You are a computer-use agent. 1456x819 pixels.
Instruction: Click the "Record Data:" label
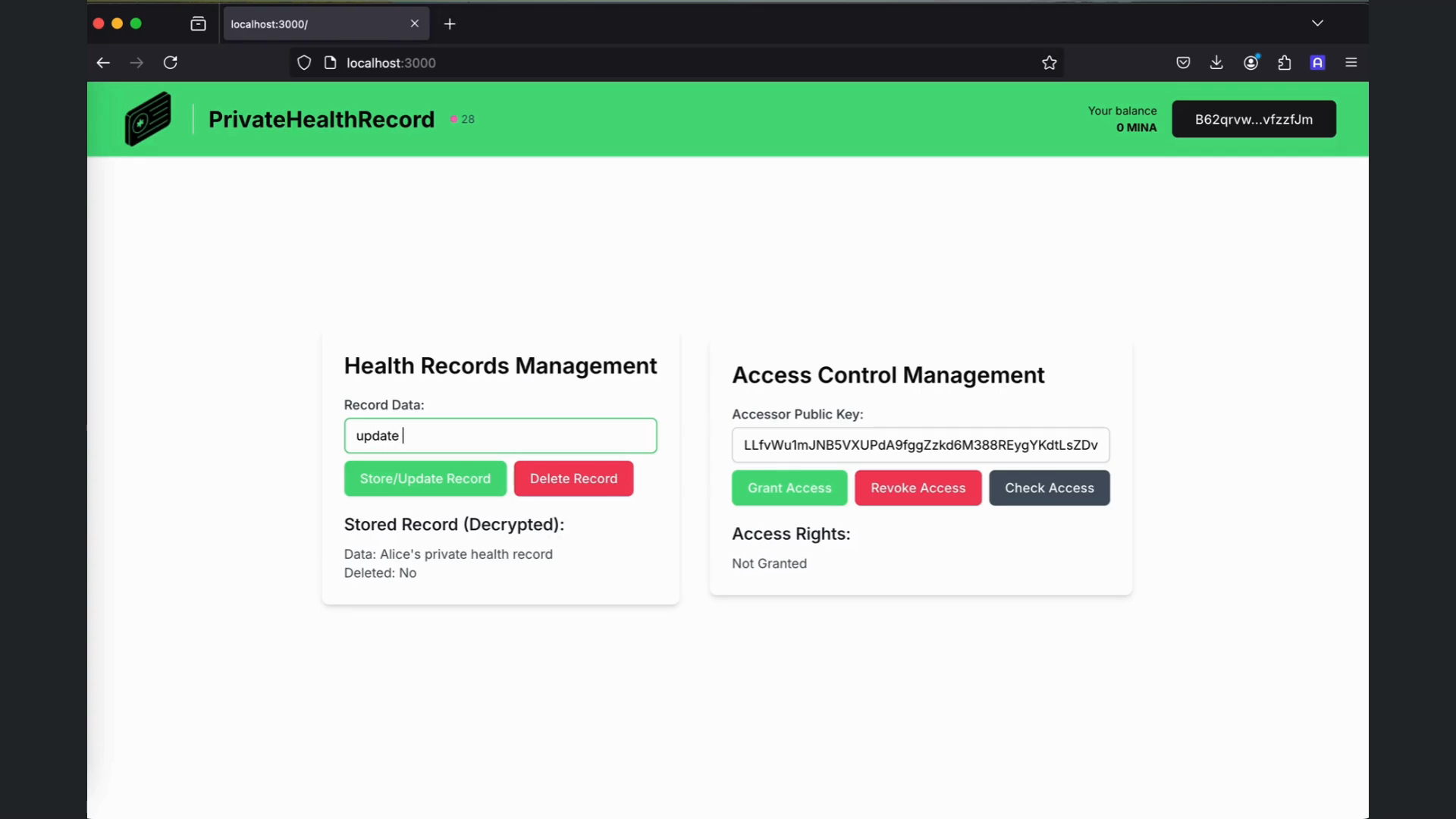tap(384, 405)
